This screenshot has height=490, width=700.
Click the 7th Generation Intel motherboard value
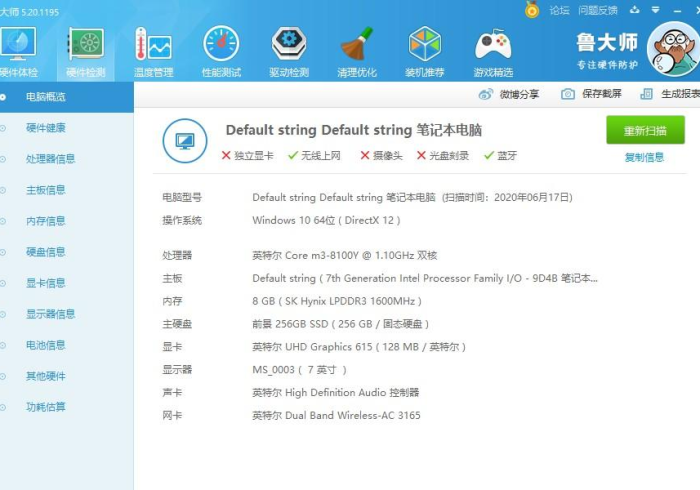click(425, 278)
